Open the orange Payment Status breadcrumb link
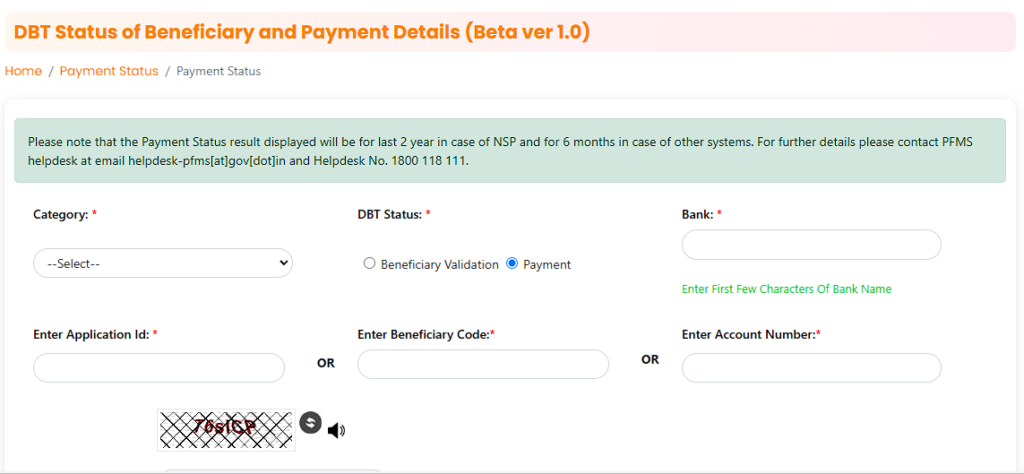Image resolution: width=1024 pixels, height=474 pixels. pos(109,71)
